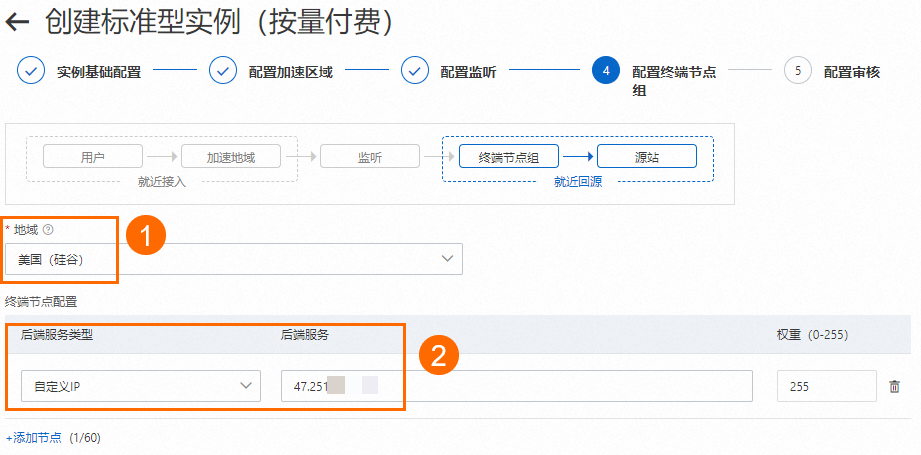Click the 权重 input field showing 255
This screenshot has width=921, height=455.
pyautogui.click(x=826, y=386)
